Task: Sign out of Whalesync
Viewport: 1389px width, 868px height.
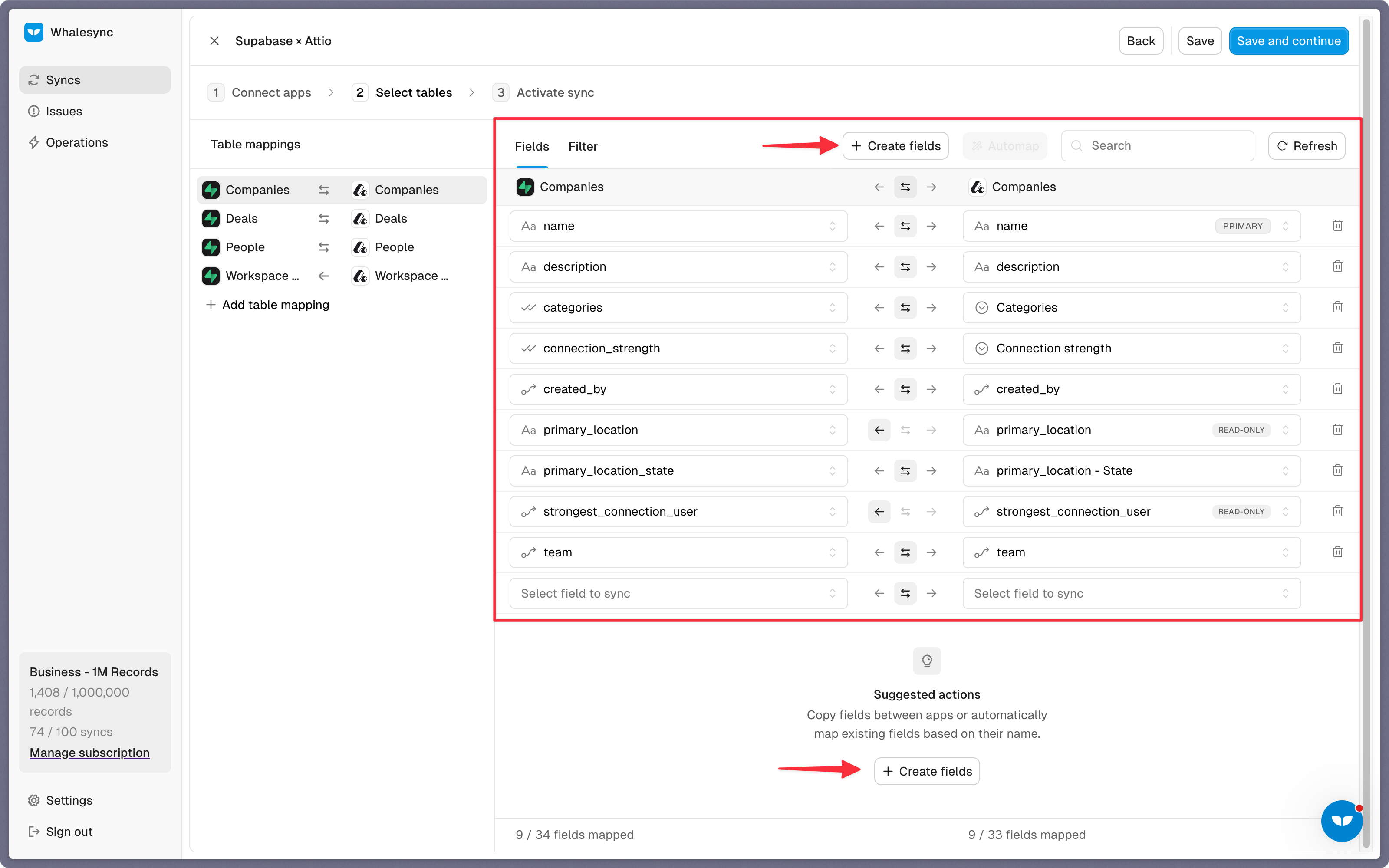Action: tap(95, 831)
